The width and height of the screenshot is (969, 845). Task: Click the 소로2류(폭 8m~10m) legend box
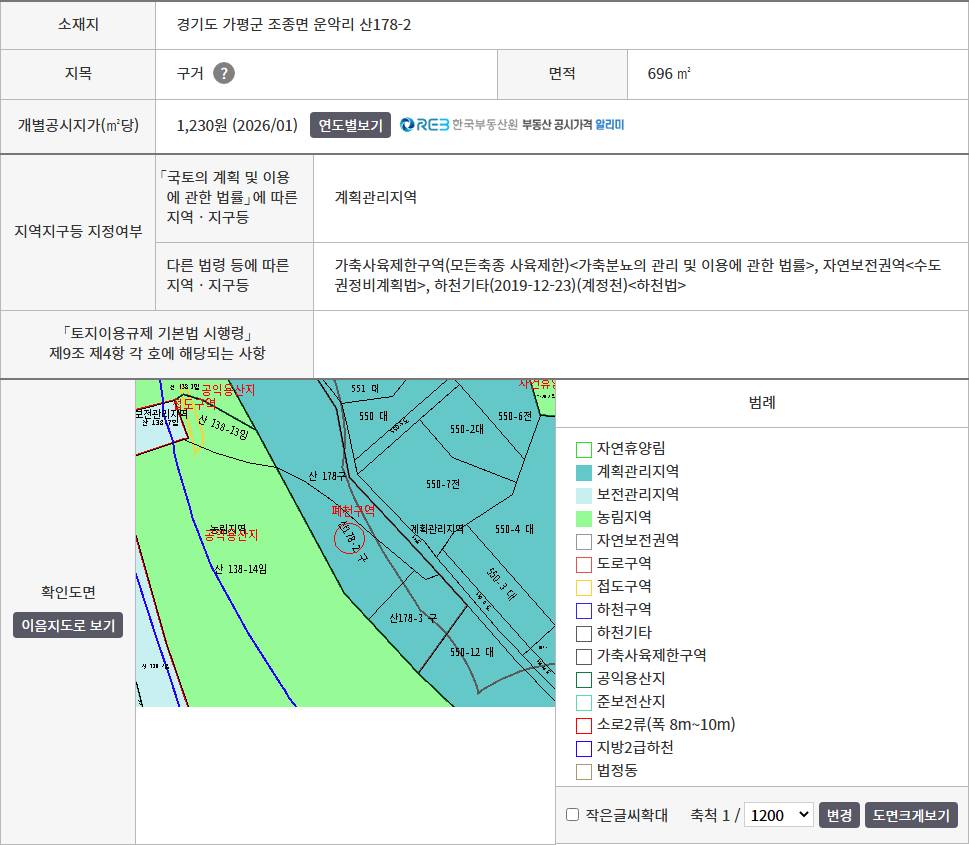[x=584, y=725]
